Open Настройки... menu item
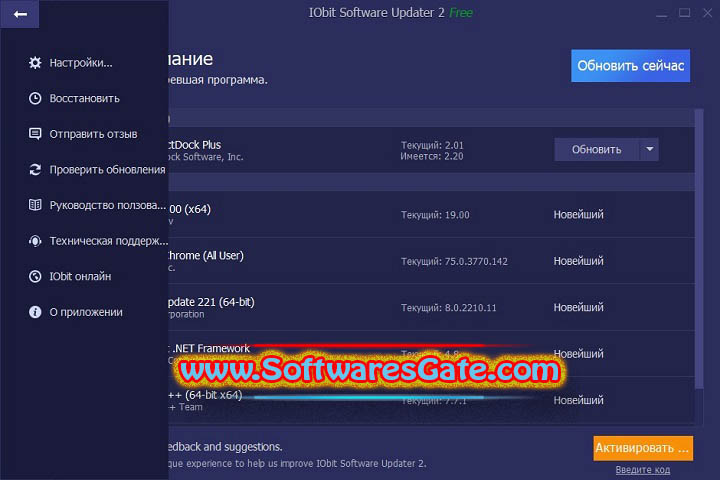This screenshot has height=480, width=720. [x=81, y=63]
